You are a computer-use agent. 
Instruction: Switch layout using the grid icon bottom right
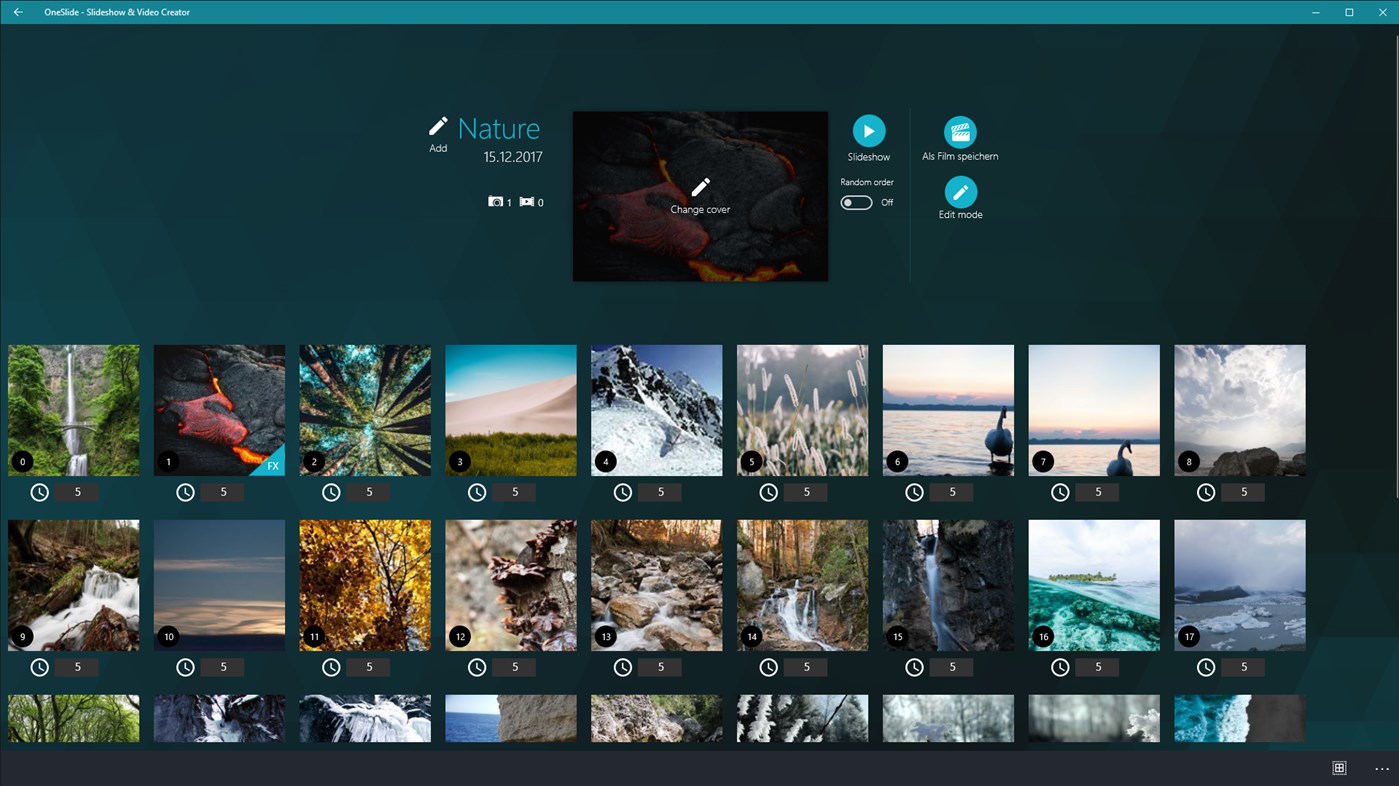(1338, 767)
